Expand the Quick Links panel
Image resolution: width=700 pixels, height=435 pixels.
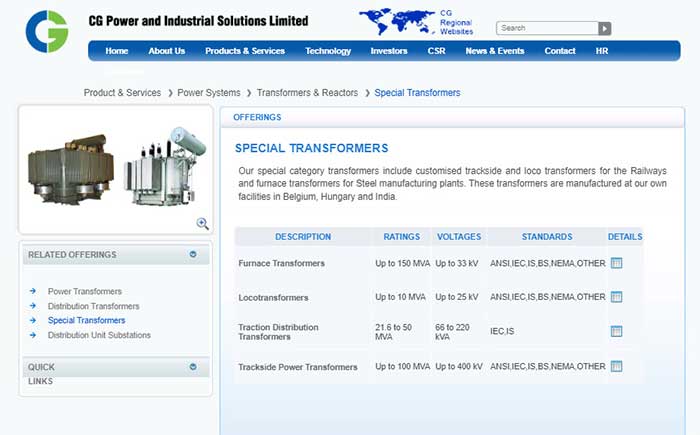point(193,367)
